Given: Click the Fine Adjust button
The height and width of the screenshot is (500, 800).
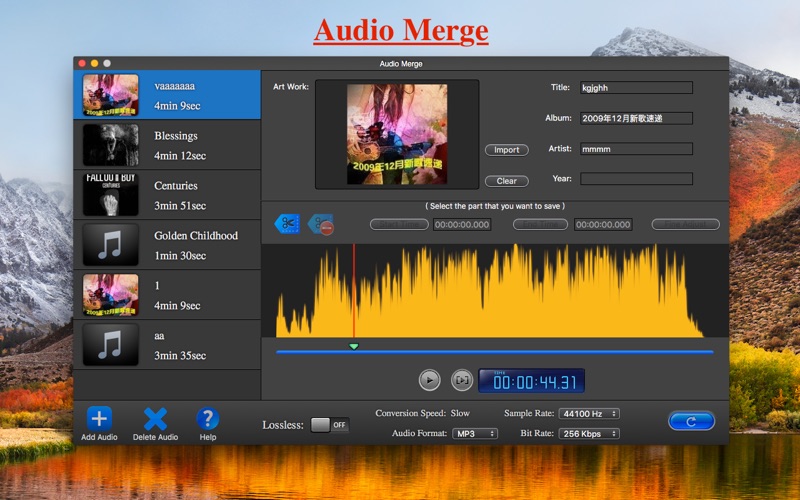Looking at the screenshot, I should (686, 224).
